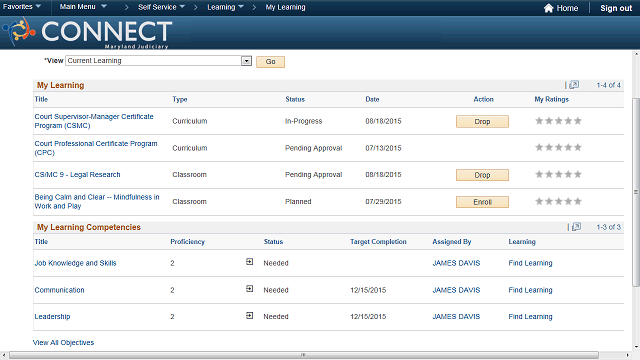Click the In-Progress status cell
640x360 pixels.
click(303, 121)
